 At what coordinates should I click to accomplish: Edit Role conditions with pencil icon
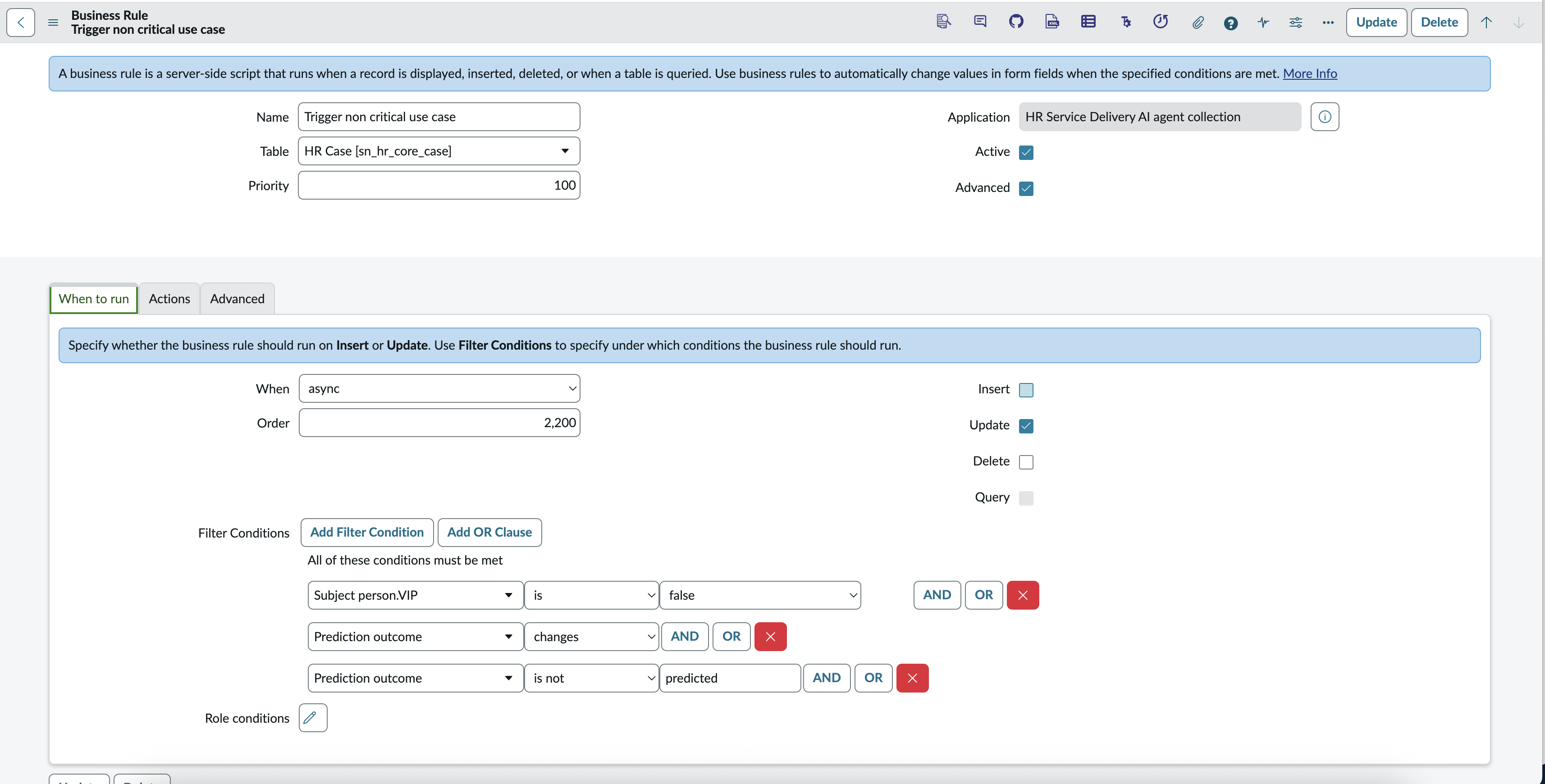[313, 717]
